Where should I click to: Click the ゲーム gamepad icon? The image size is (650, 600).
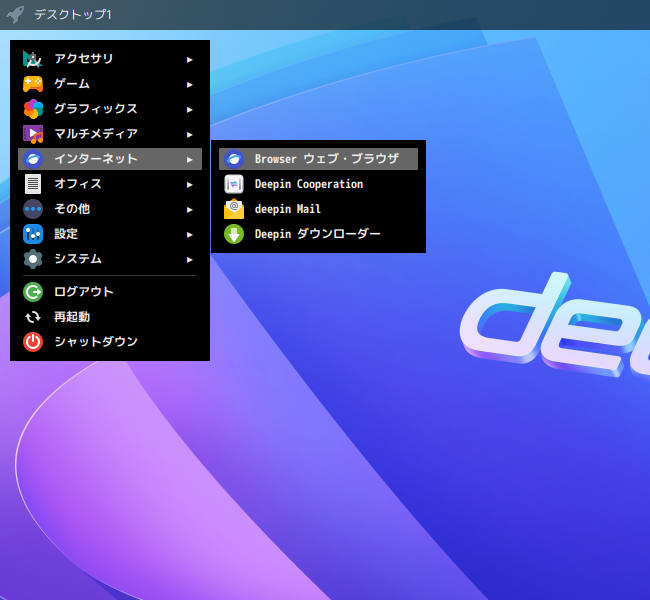point(33,84)
